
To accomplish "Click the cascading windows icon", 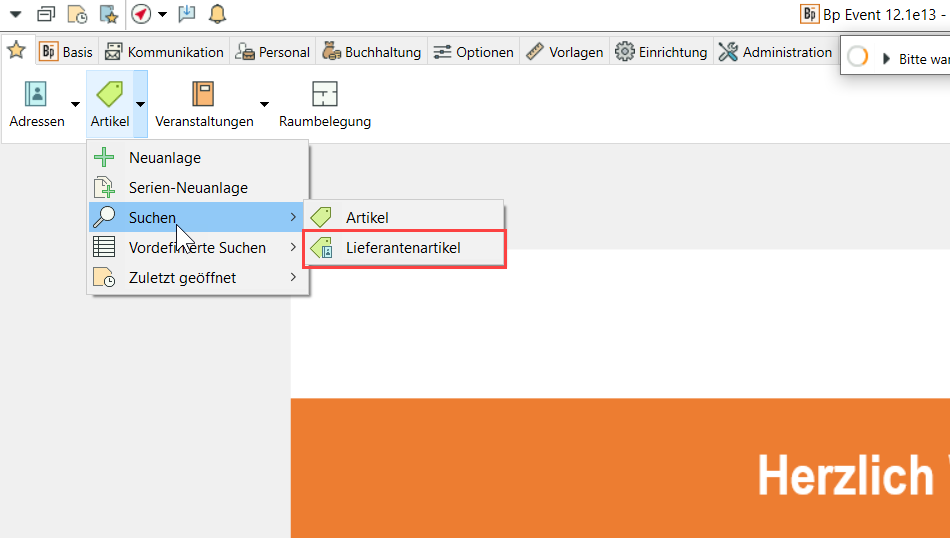I will (46, 14).
